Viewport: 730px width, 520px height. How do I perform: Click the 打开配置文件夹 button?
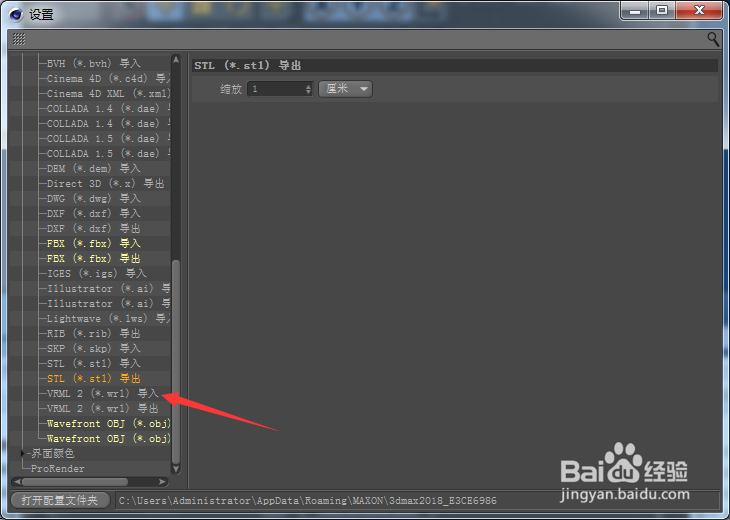coord(60,500)
